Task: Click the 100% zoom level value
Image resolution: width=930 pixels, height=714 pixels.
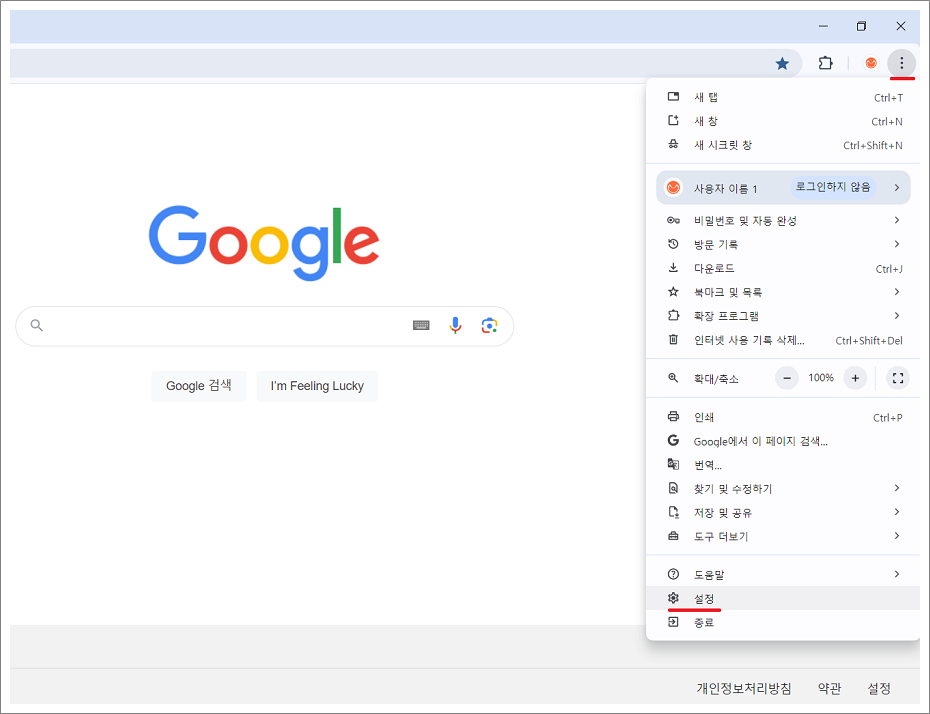Action: point(821,378)
